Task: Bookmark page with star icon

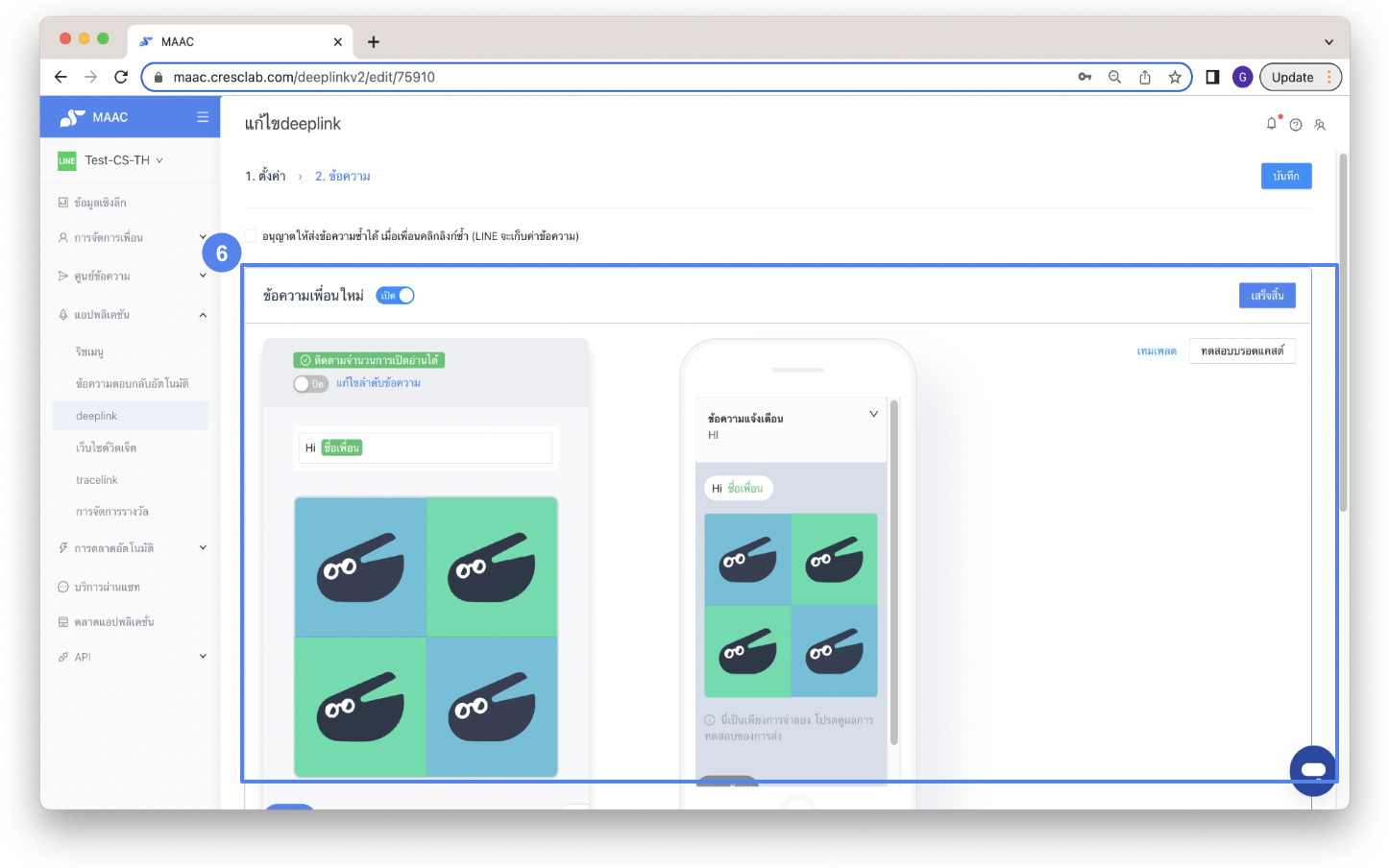Action: (x=1175, y=78)
